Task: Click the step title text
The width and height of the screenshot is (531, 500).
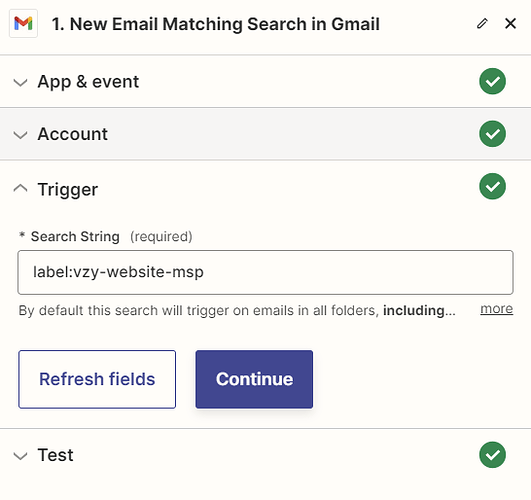Action: tap(216, 24)
